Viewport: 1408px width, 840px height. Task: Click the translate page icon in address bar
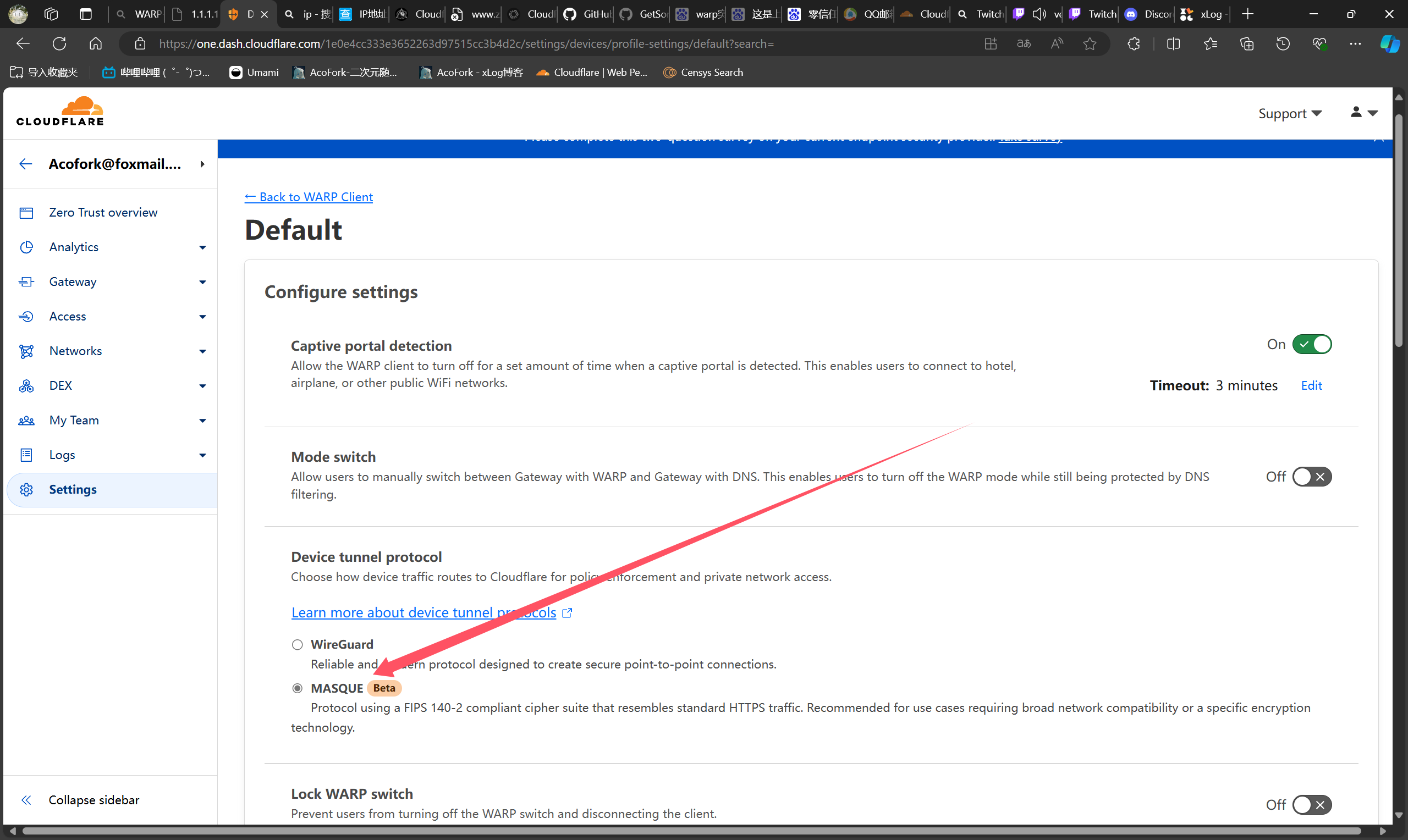pos(1024,43)
